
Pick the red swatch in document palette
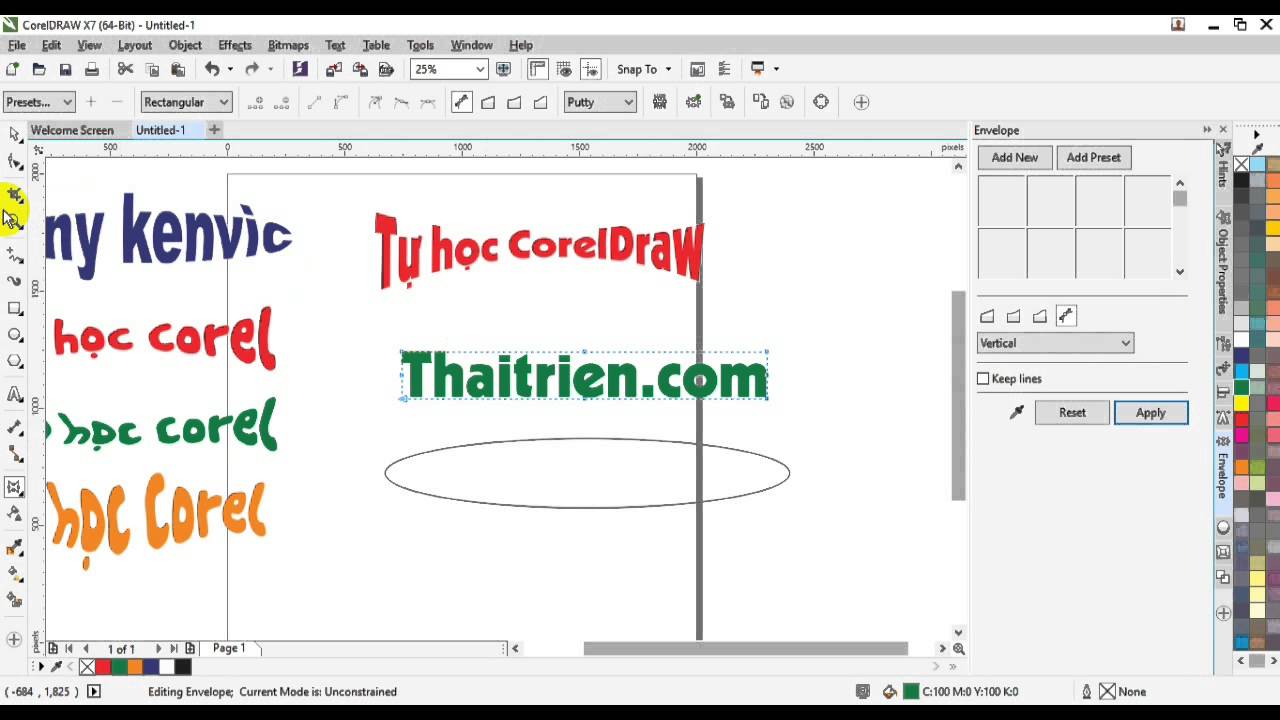103,667
